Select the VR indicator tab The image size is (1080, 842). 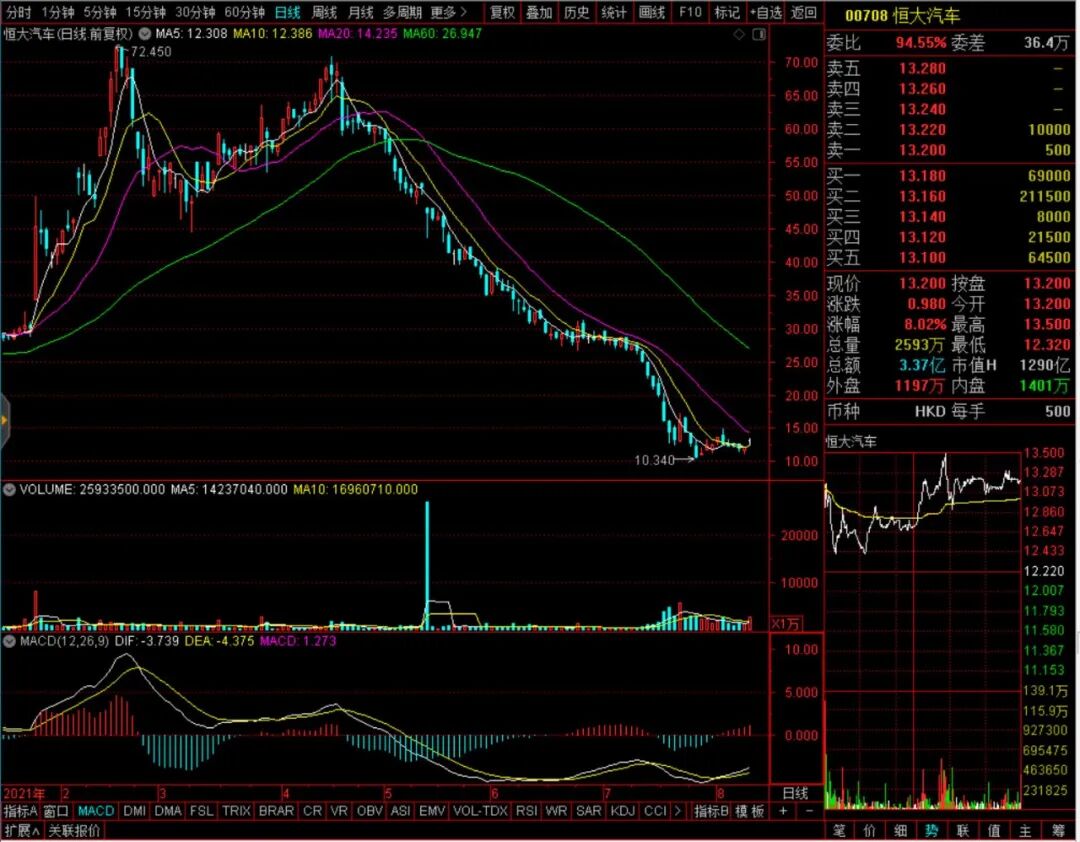[339, 811]
